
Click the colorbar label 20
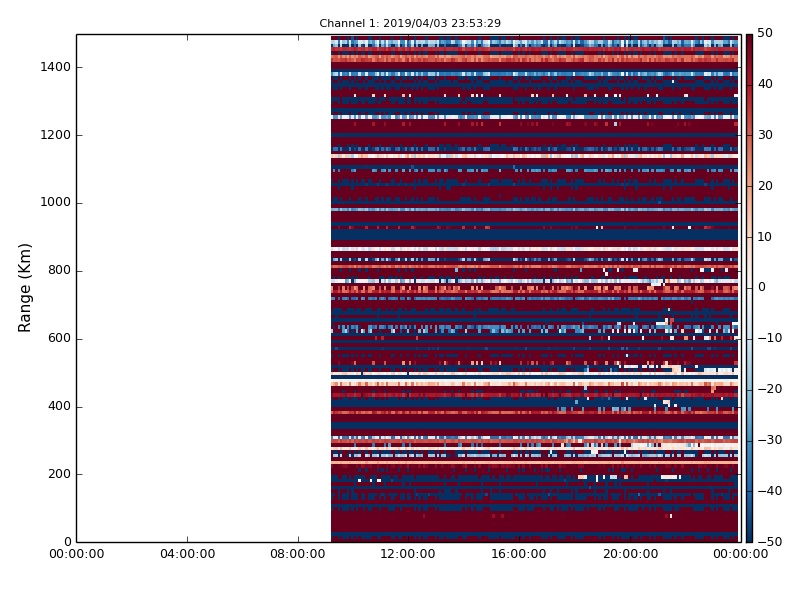point(765,186)
